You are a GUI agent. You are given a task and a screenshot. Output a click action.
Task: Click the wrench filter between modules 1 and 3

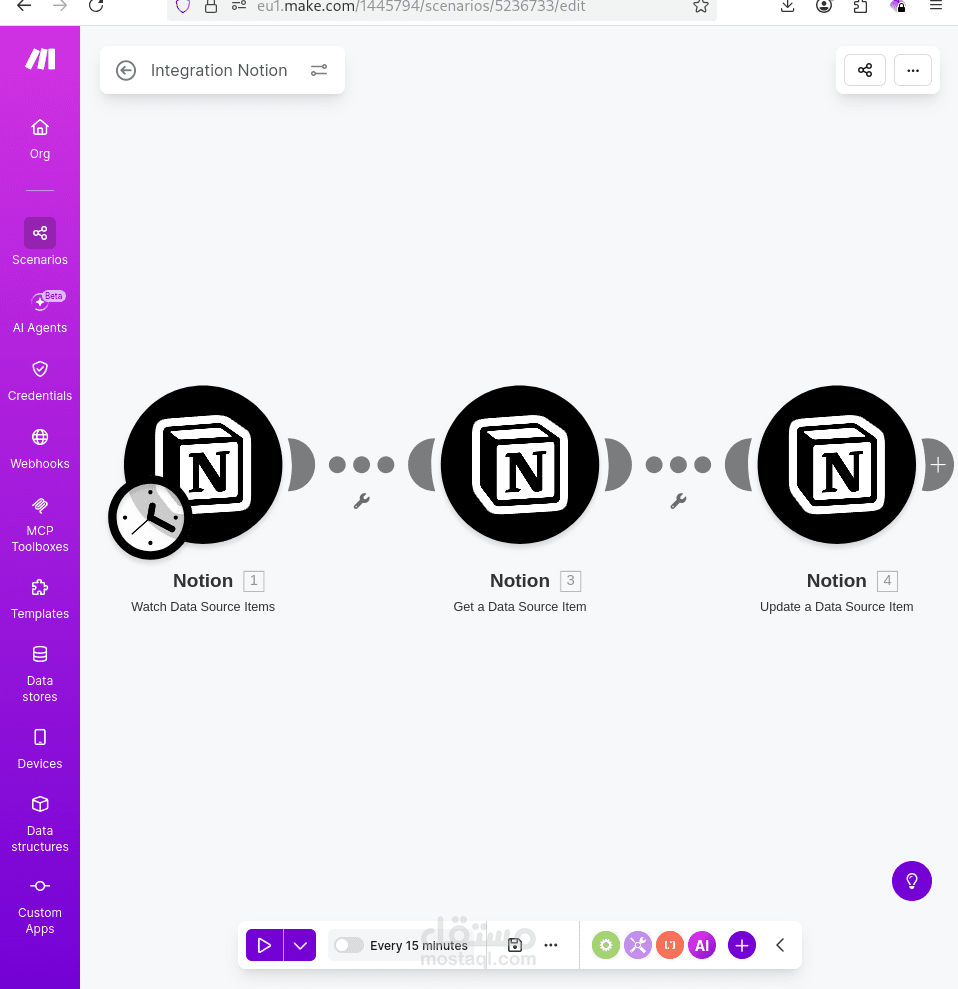coord(361,501)
